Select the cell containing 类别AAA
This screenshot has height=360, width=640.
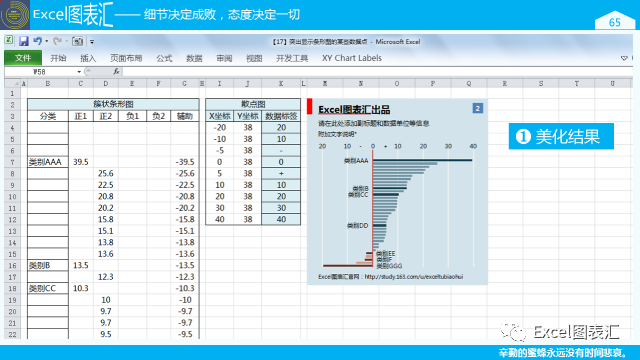click(48, 162)
